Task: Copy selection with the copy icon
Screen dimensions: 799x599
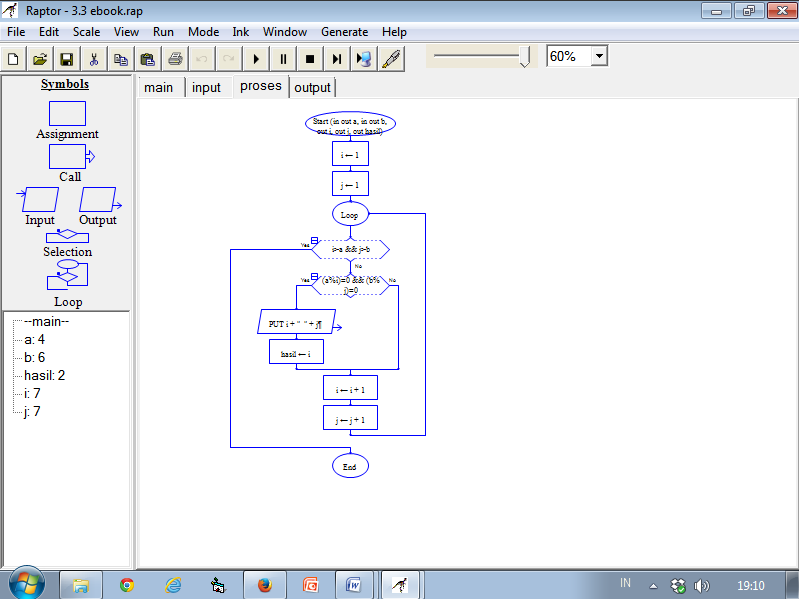Action: pos(121,59)
